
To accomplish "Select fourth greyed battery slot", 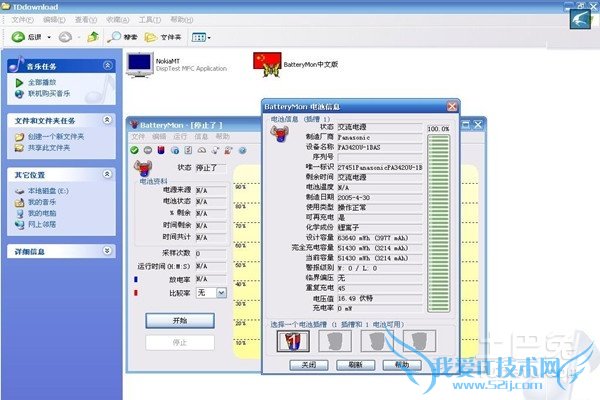I will click(x=419, y=341).
